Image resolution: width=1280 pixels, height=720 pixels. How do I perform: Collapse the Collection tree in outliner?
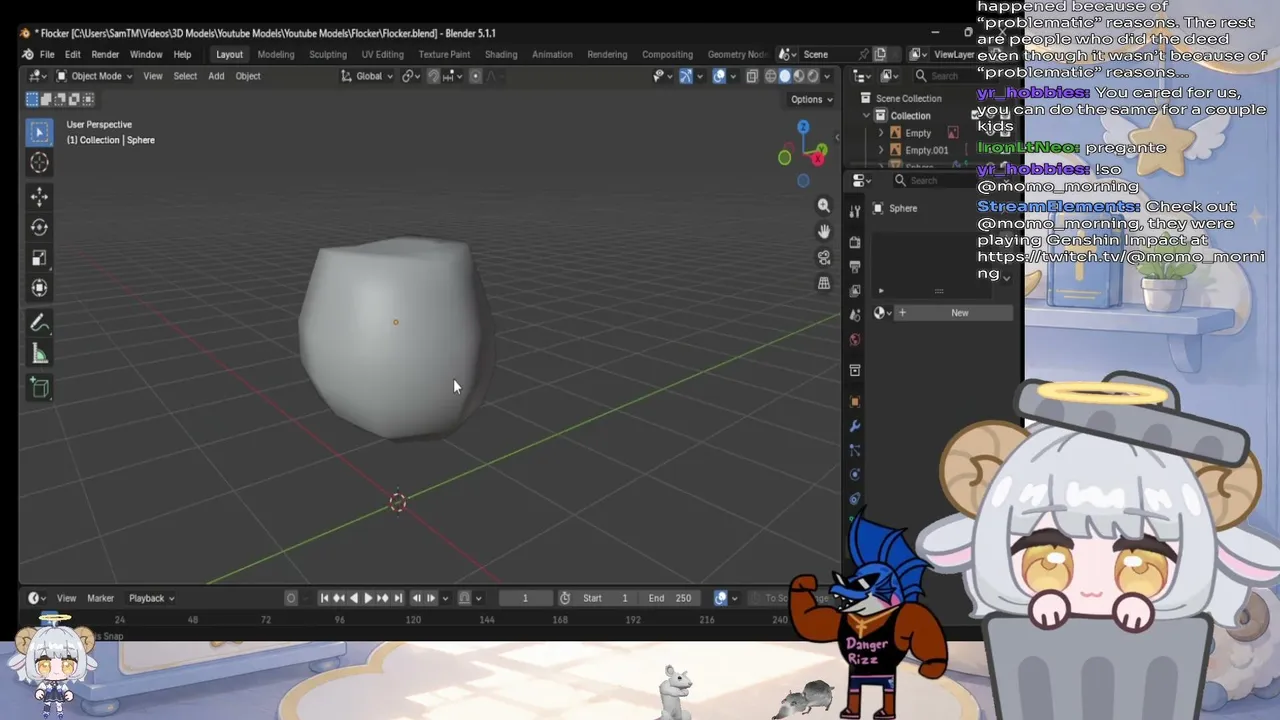pyautogui.click(x=867, y=116)
